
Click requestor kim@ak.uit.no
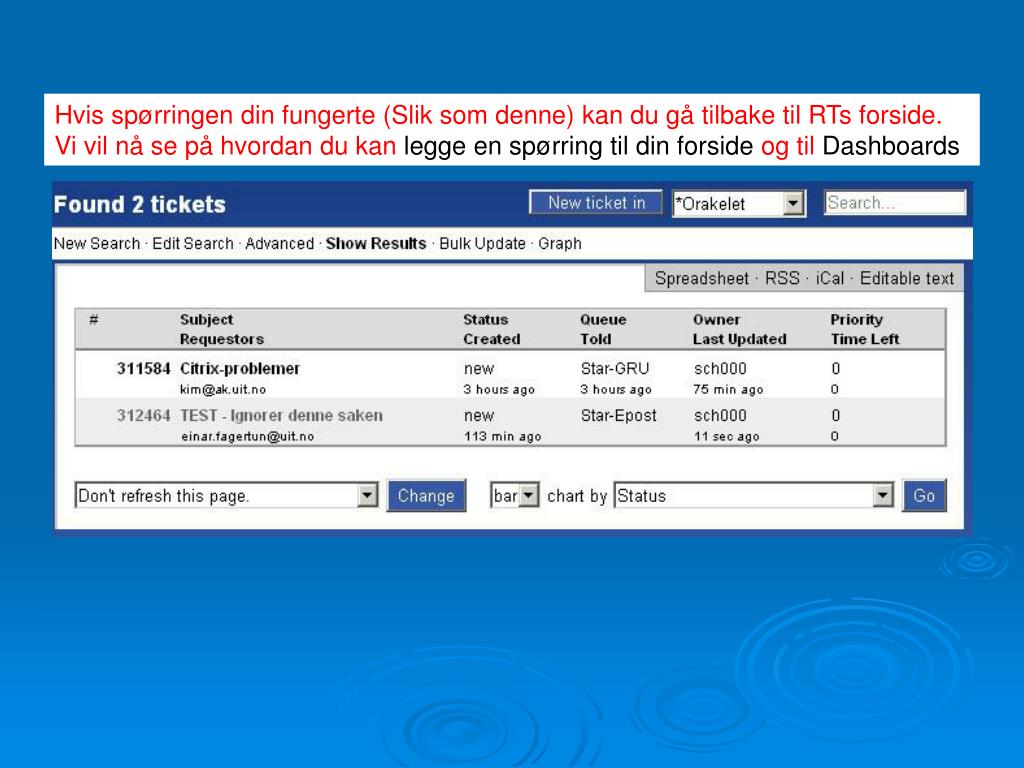point(223,389)
